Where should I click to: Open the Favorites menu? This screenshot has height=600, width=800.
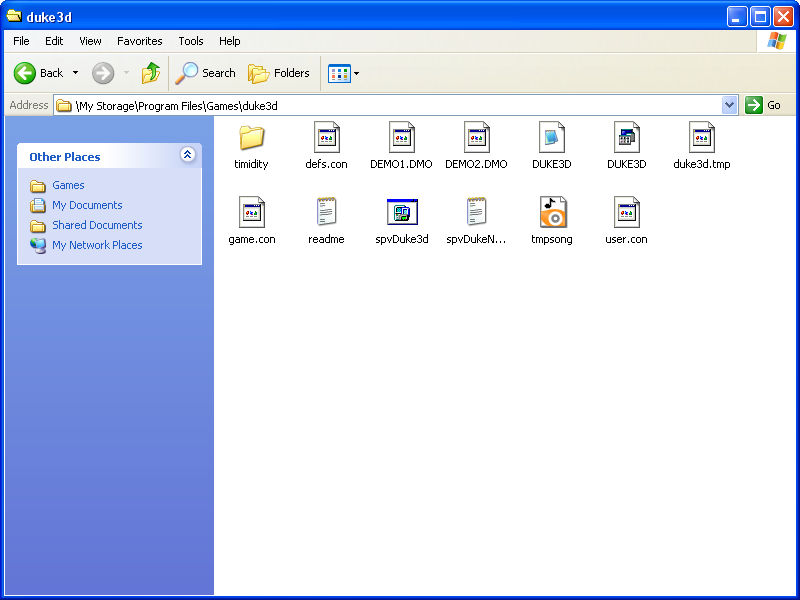click(x=140, y=41)
